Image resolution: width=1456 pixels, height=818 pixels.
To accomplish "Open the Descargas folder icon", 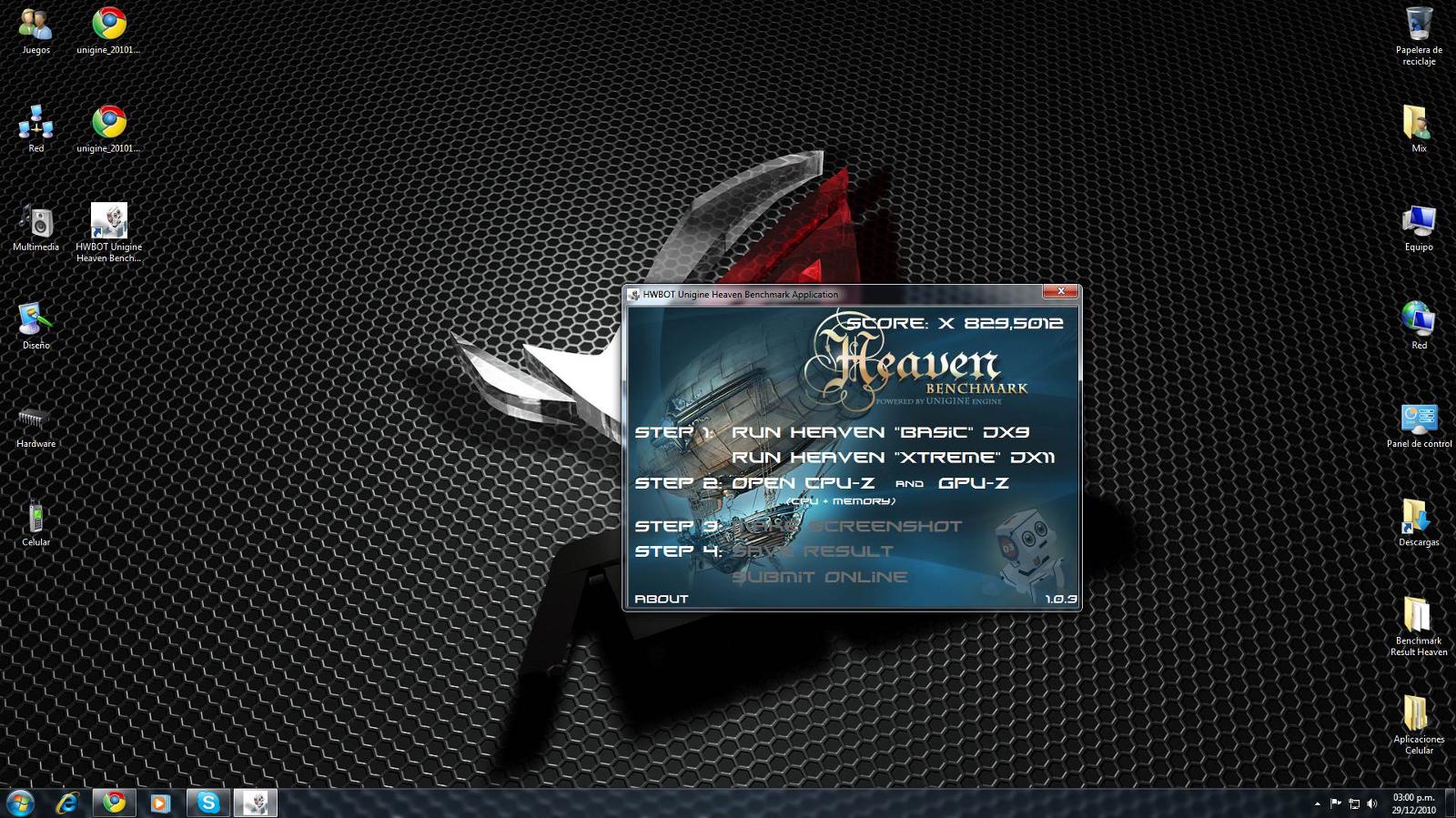I will pyautogui.click(x=1419, y=522).
